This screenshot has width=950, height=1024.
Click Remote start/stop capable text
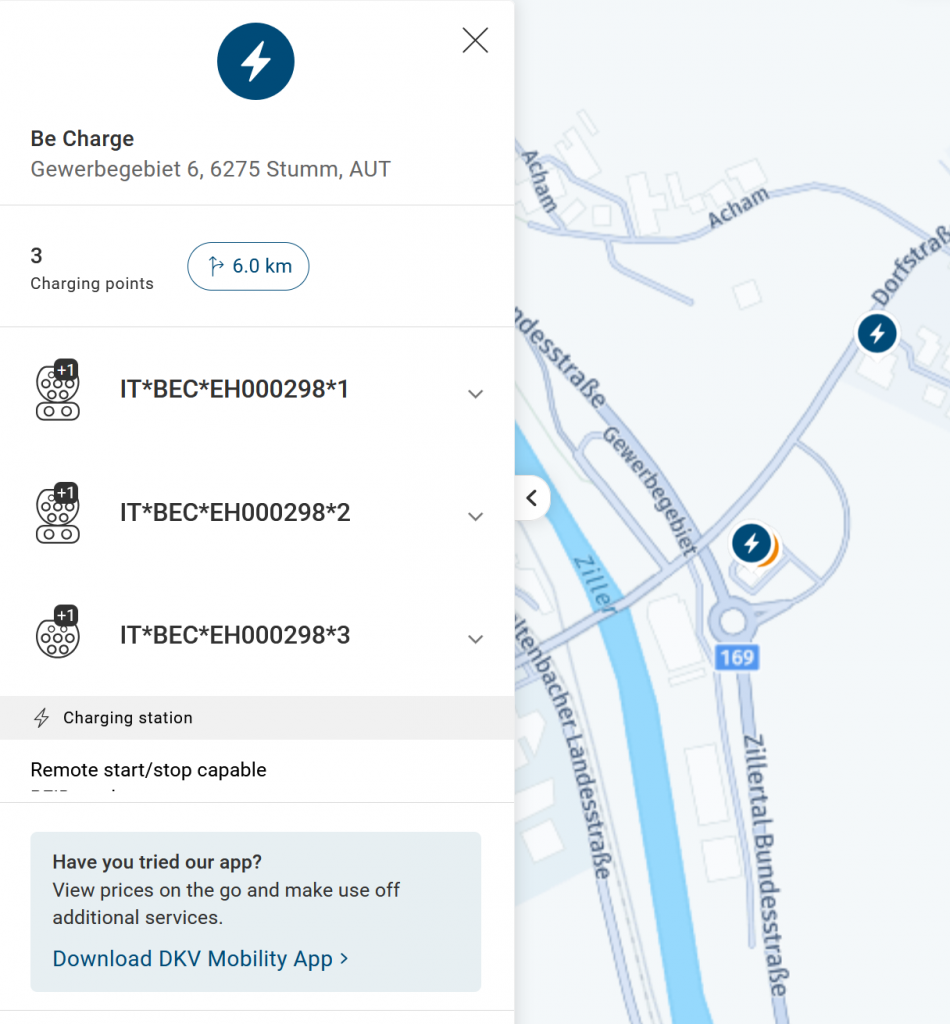point(148,770)
